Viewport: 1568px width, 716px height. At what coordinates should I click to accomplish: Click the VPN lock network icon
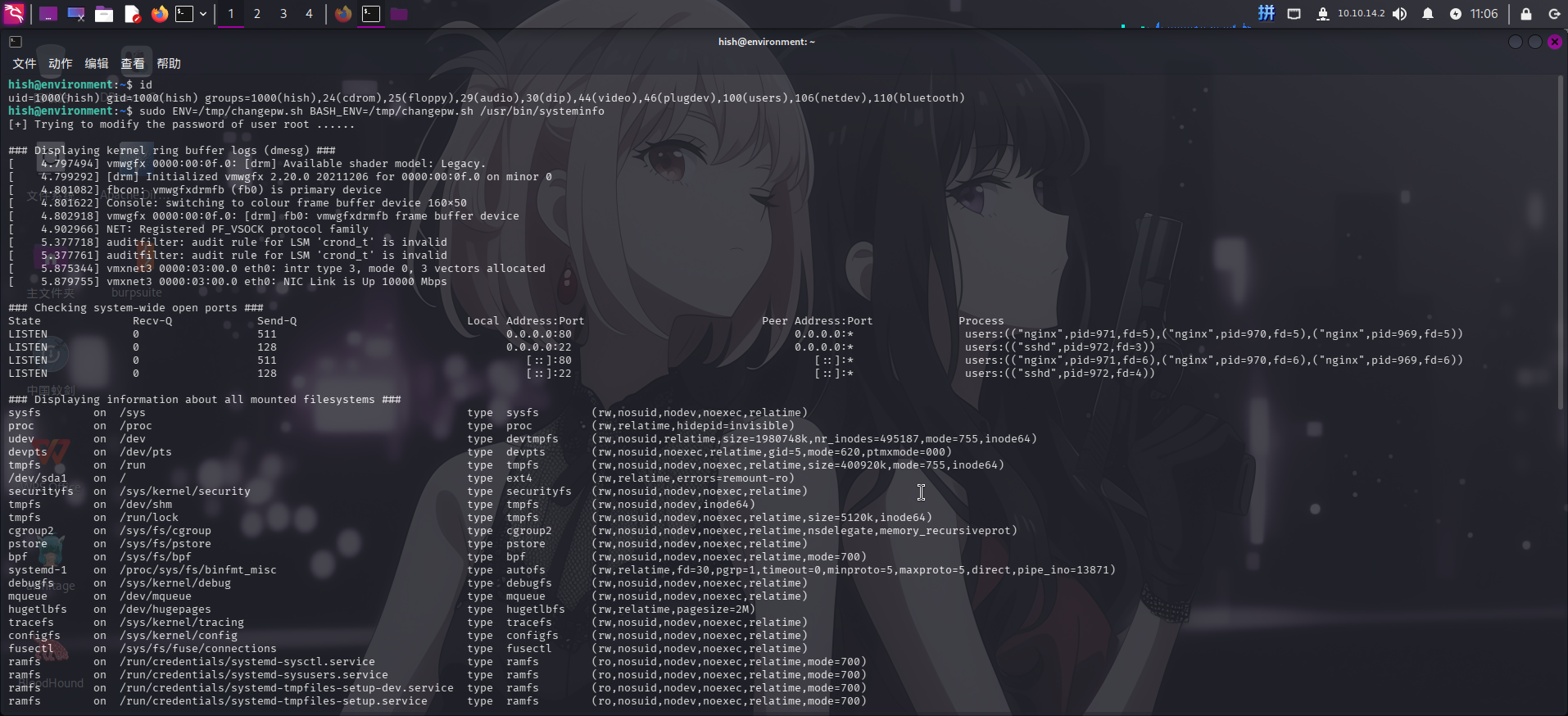pos(1322,14)
